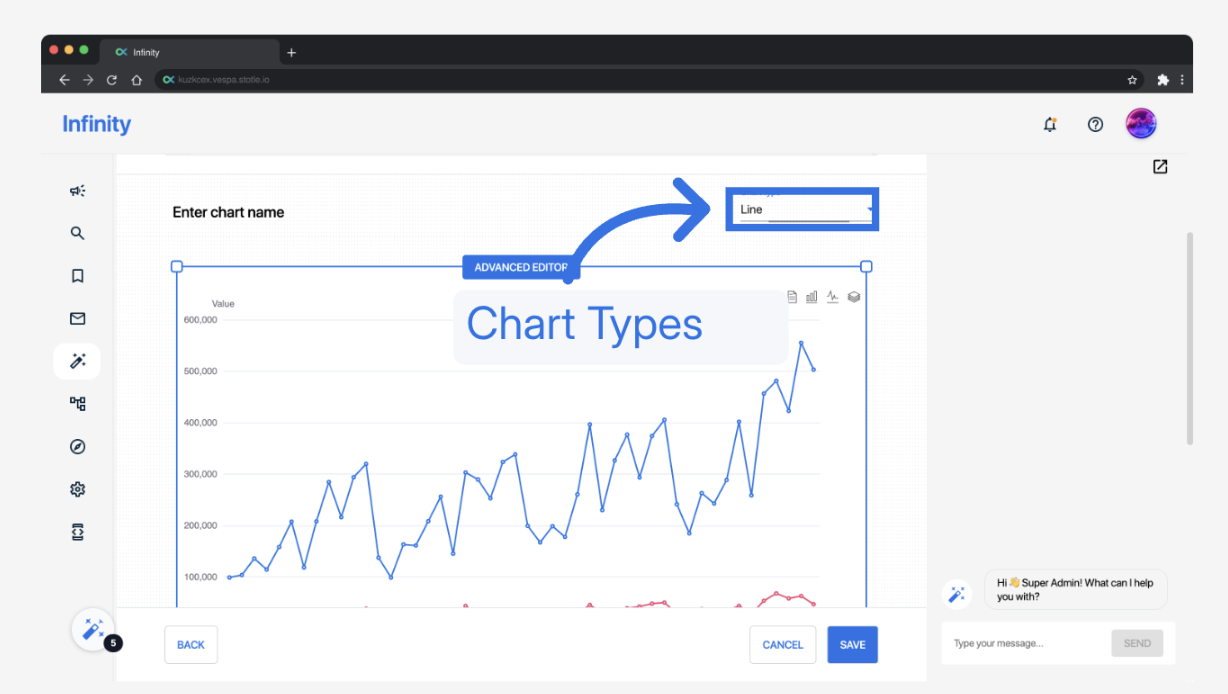Switch chart to bar chart view

pyautogui.click(x=812, y=297)
